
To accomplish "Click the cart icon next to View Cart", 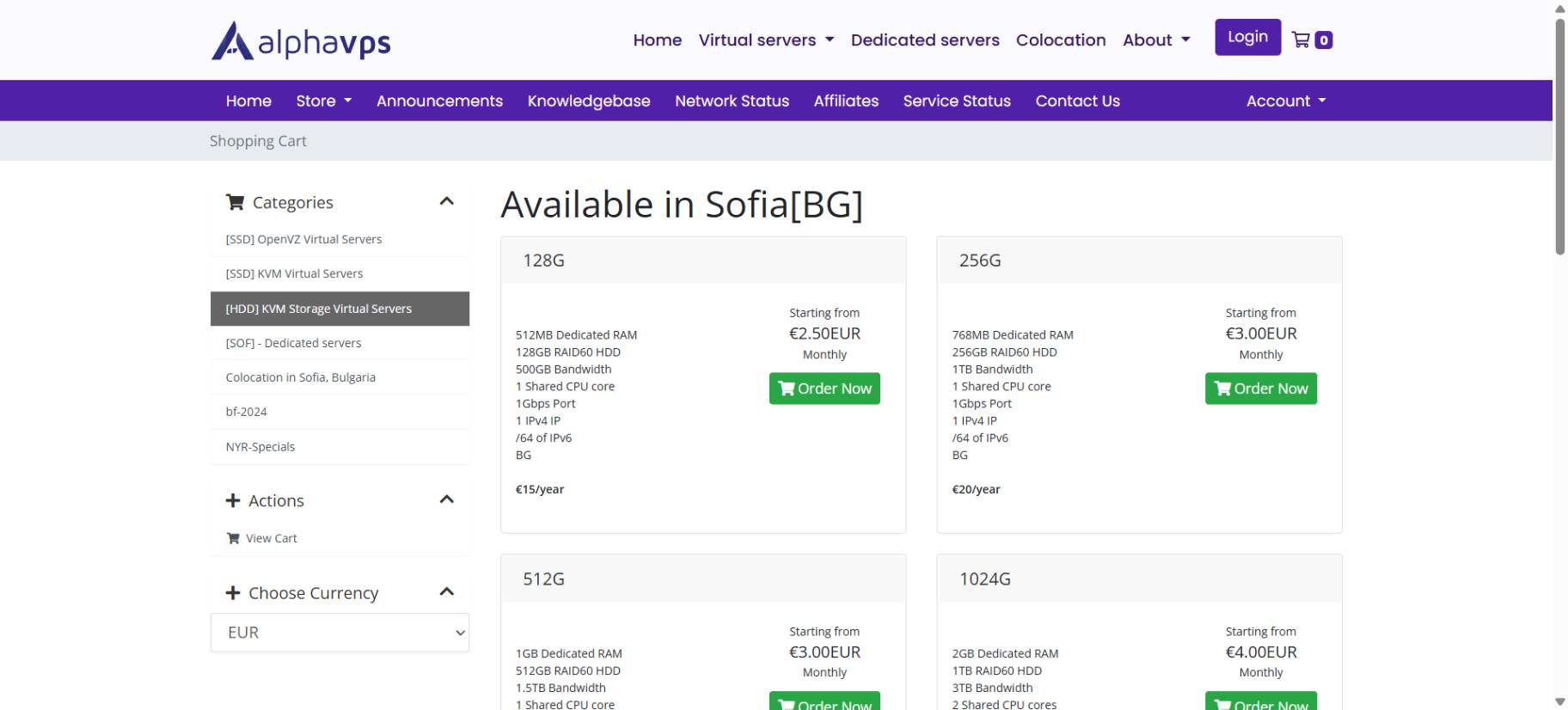I will [x=233, y=538].
